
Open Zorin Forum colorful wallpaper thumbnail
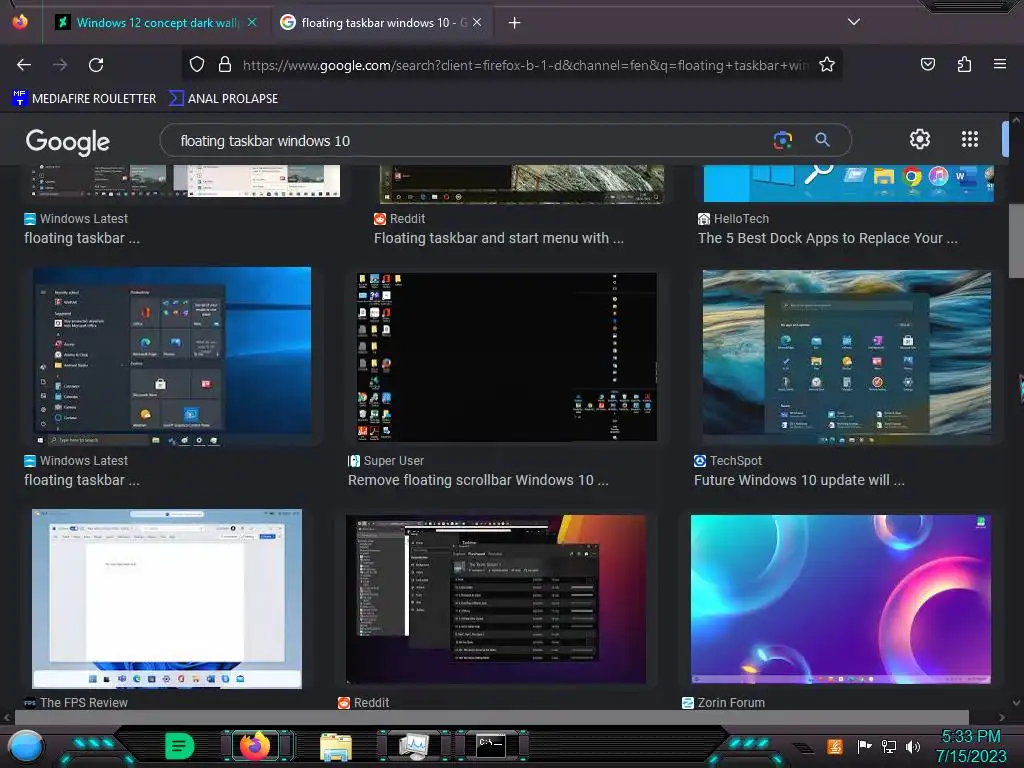(x=840, y=599)
